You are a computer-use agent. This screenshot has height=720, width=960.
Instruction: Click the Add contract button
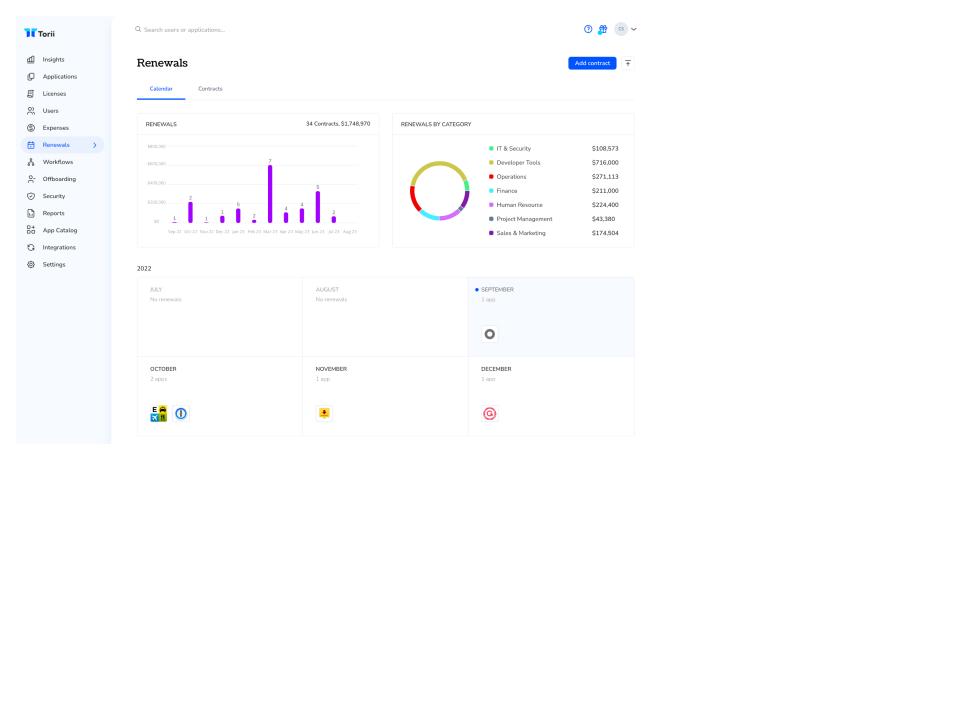click(x=592, y=63)
